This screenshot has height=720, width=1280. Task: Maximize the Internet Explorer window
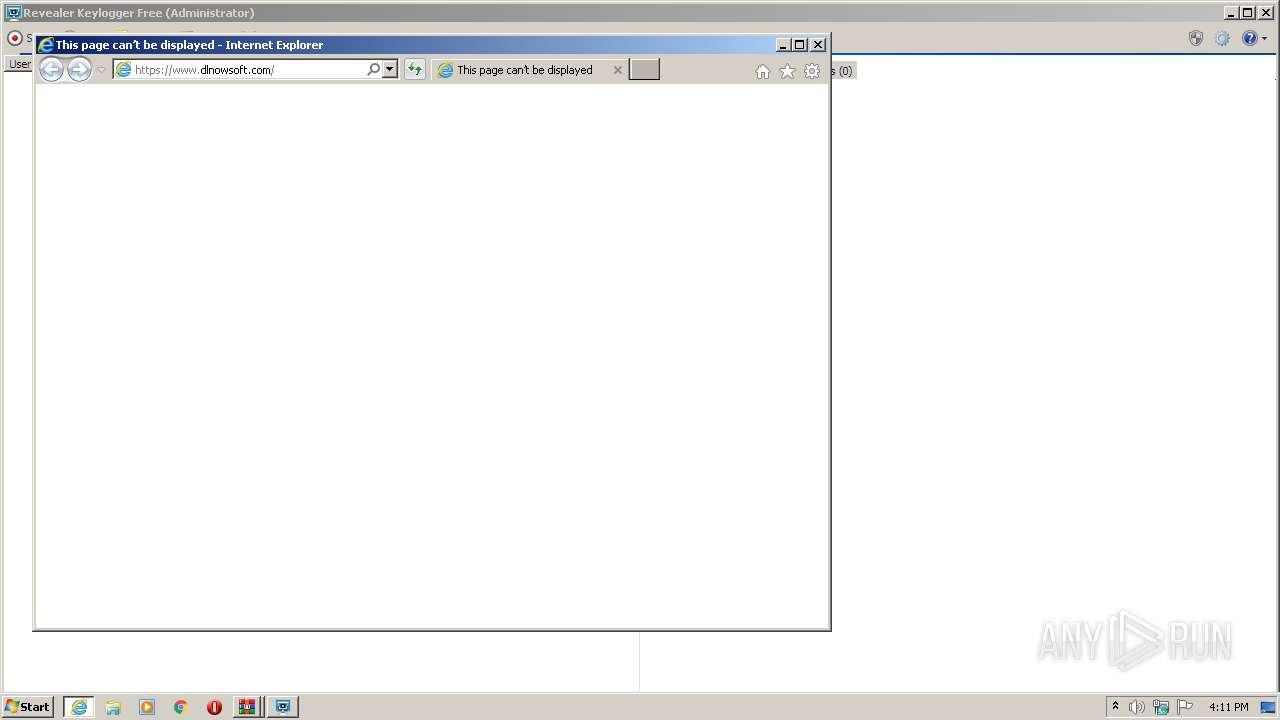point(800,45)
